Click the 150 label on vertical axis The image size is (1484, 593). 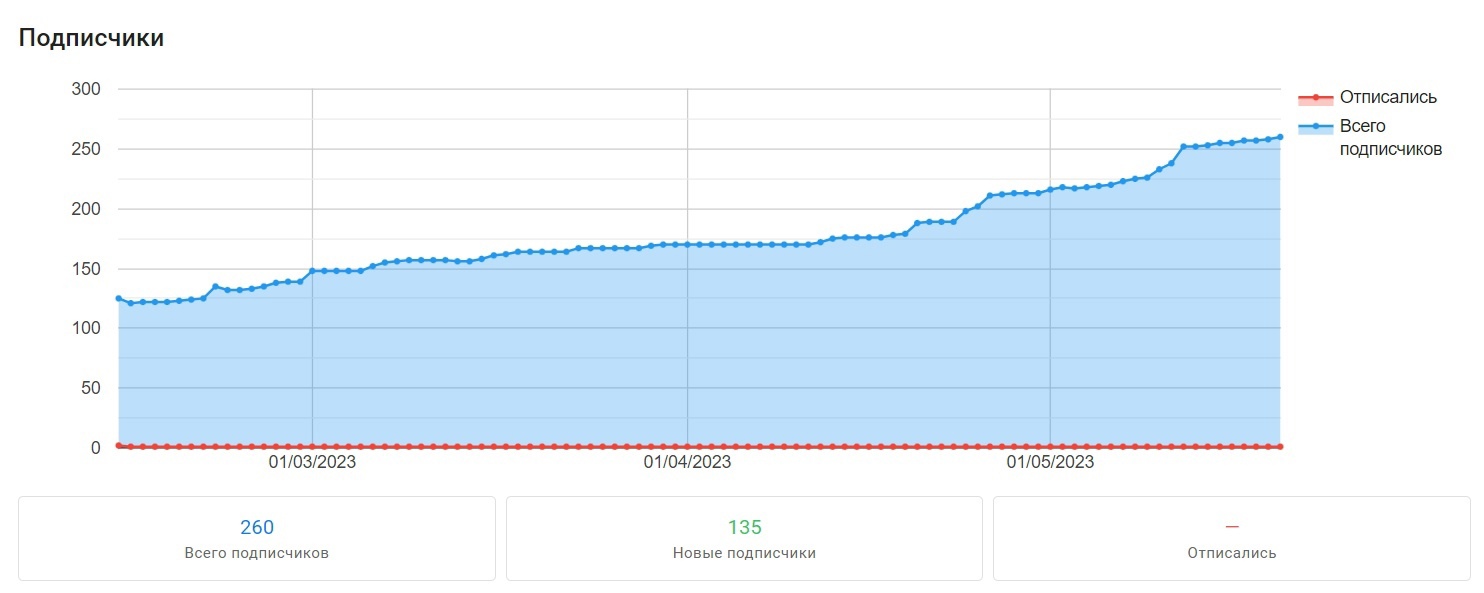click(86, 268)
